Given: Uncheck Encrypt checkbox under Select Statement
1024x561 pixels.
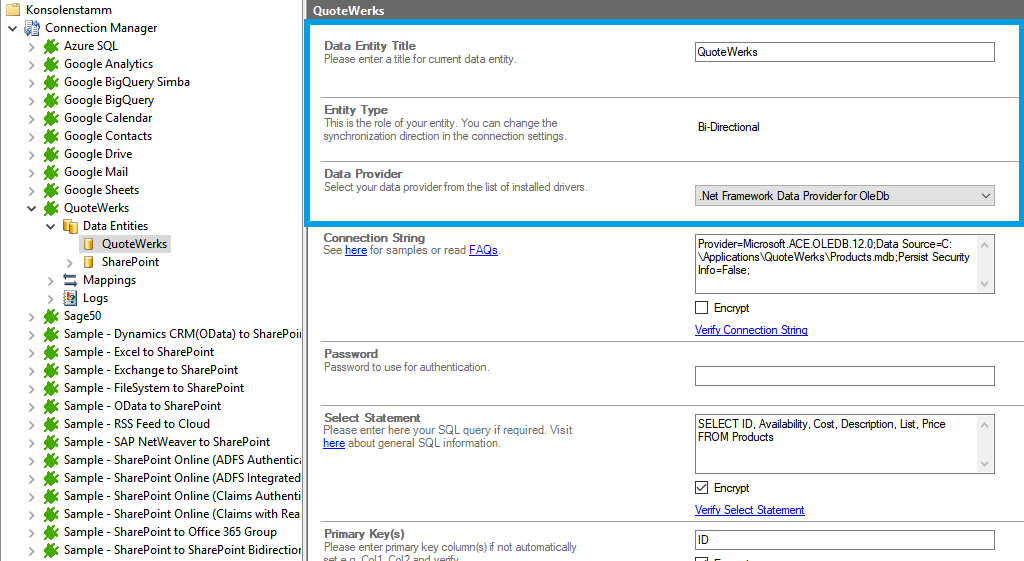Looking at the screenshot, I should point(702,488).
